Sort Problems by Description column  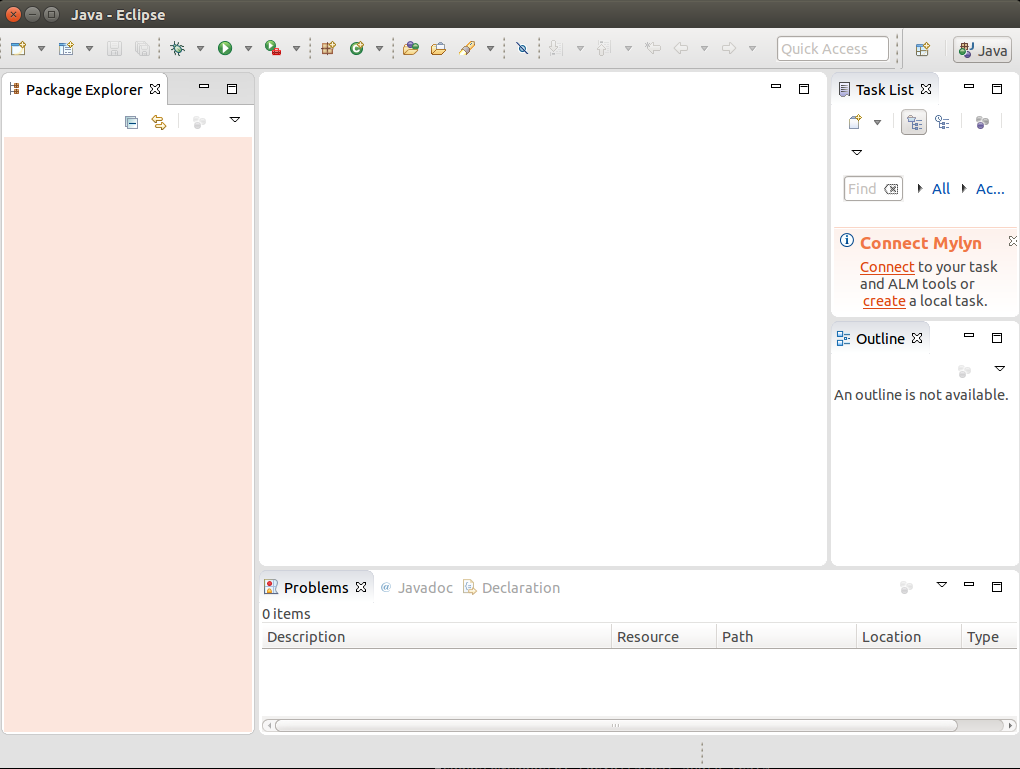click(x=436, y=636)
